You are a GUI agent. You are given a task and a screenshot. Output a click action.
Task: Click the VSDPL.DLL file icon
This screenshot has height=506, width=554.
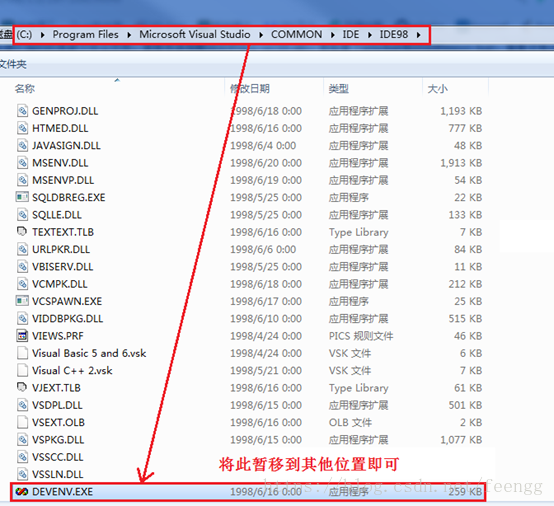click(x=22, y=405)
